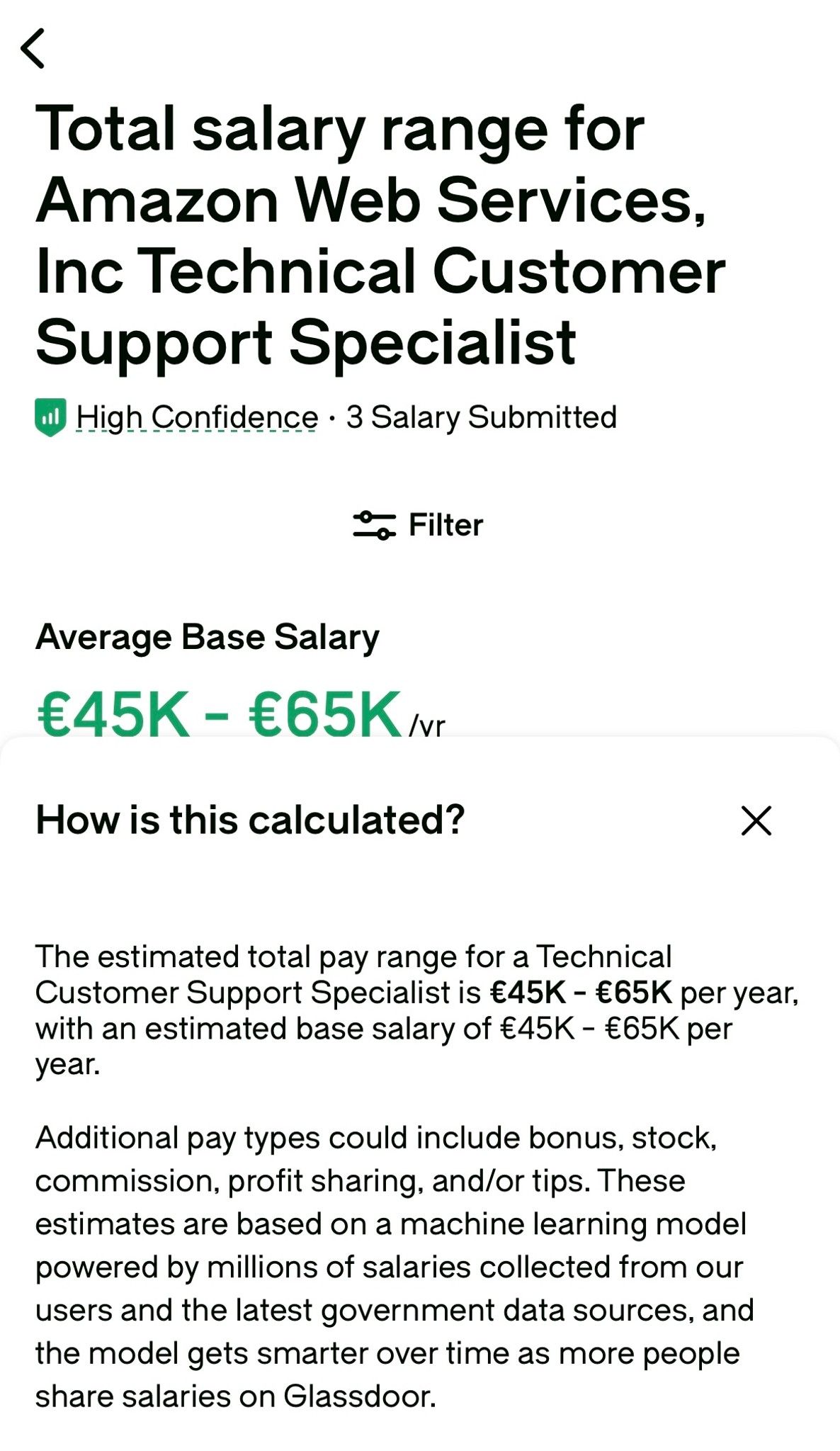Viewport: 840px width, 1451px height.
Task: Select the How is this calculated heading
Action: click(249, 819)
